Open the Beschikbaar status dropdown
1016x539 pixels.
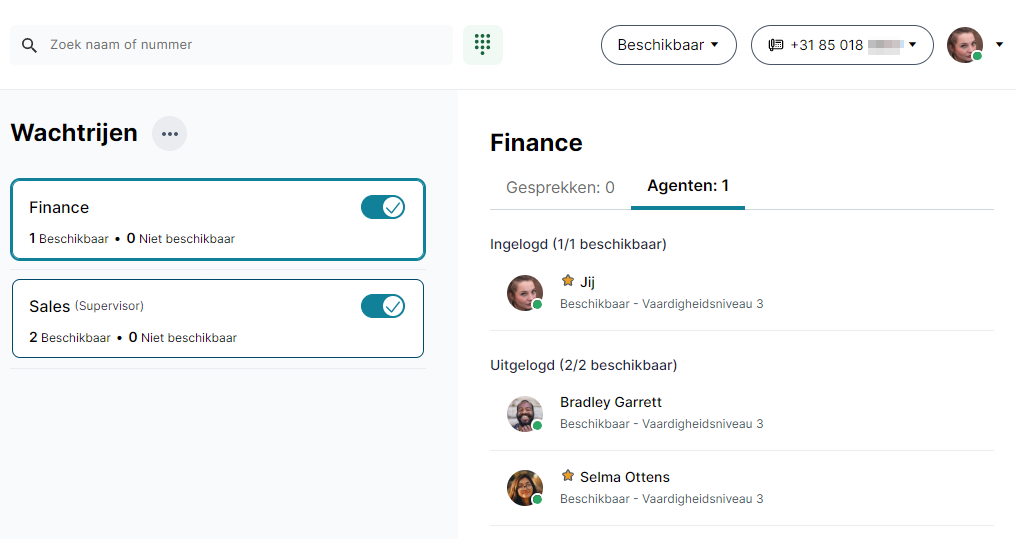[668, 45]
